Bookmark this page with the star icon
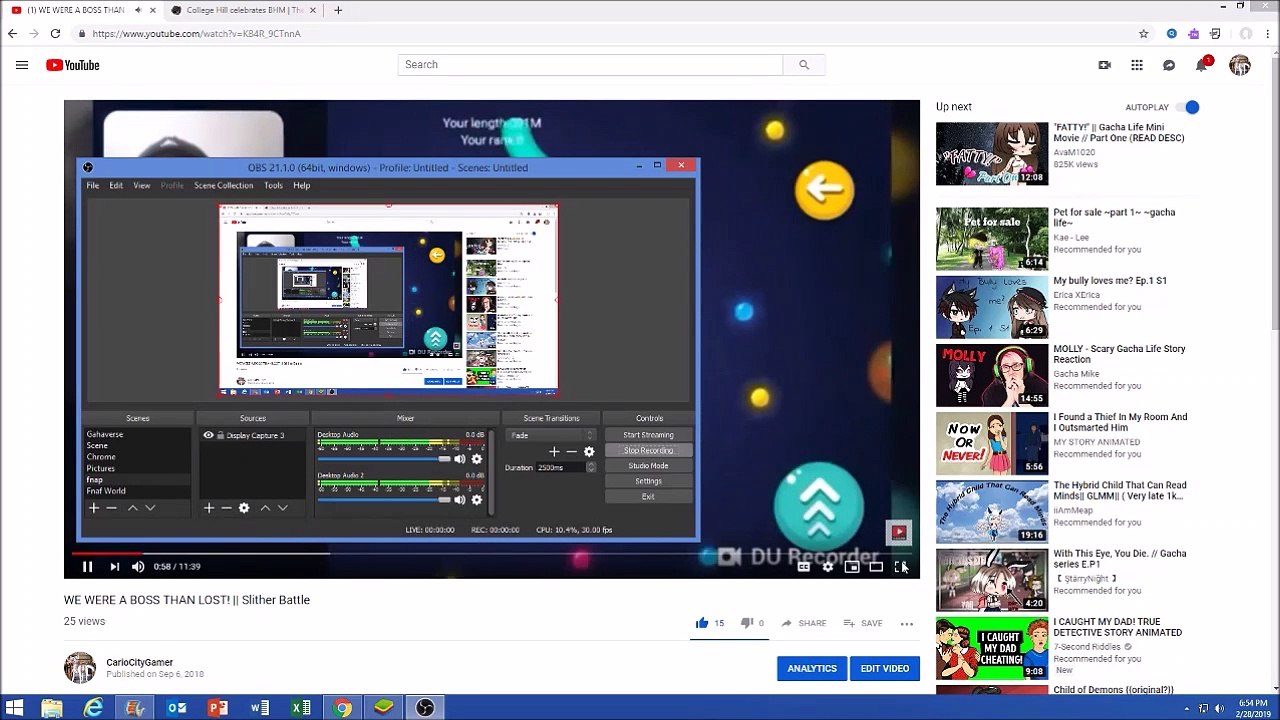1280x720 pixels. tap(1144, 34)
